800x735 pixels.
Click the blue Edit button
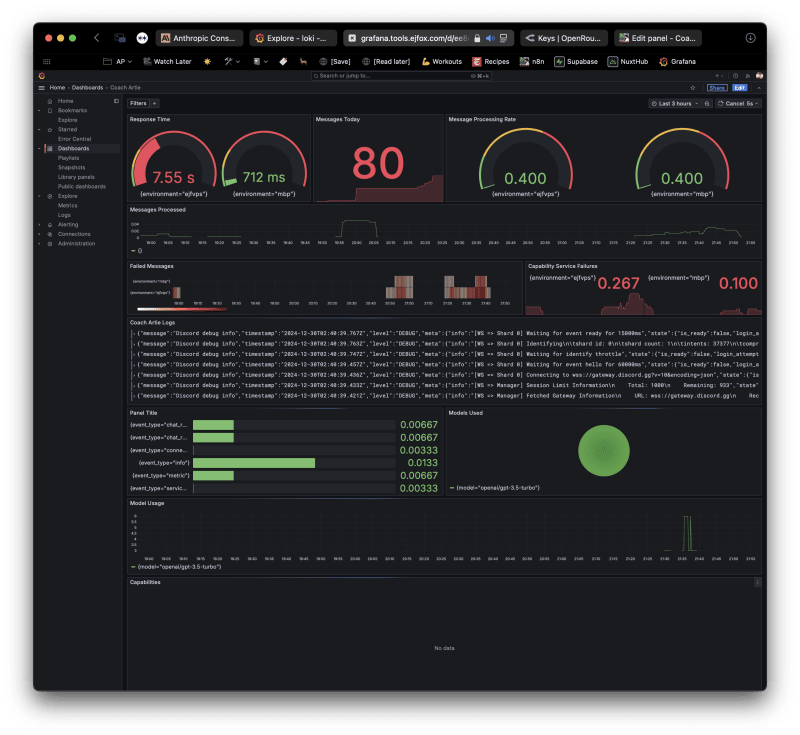tap(739, 88)
